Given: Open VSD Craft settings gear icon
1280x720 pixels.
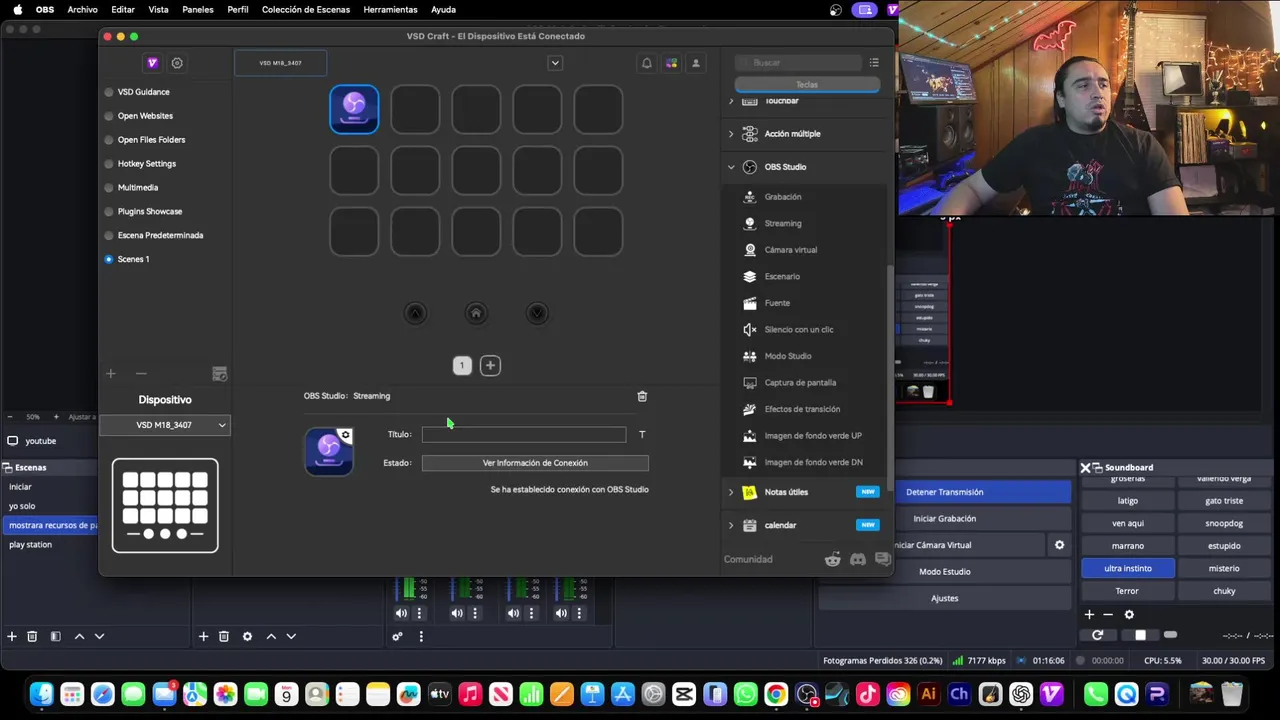Looking at the screenshot, I should coord(177,63).
